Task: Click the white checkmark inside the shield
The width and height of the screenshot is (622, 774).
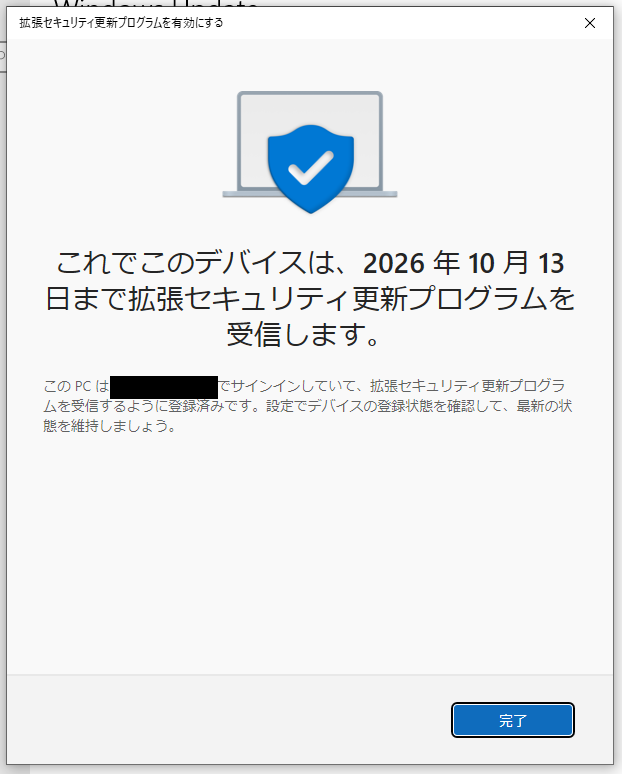Action: point(311,167)
